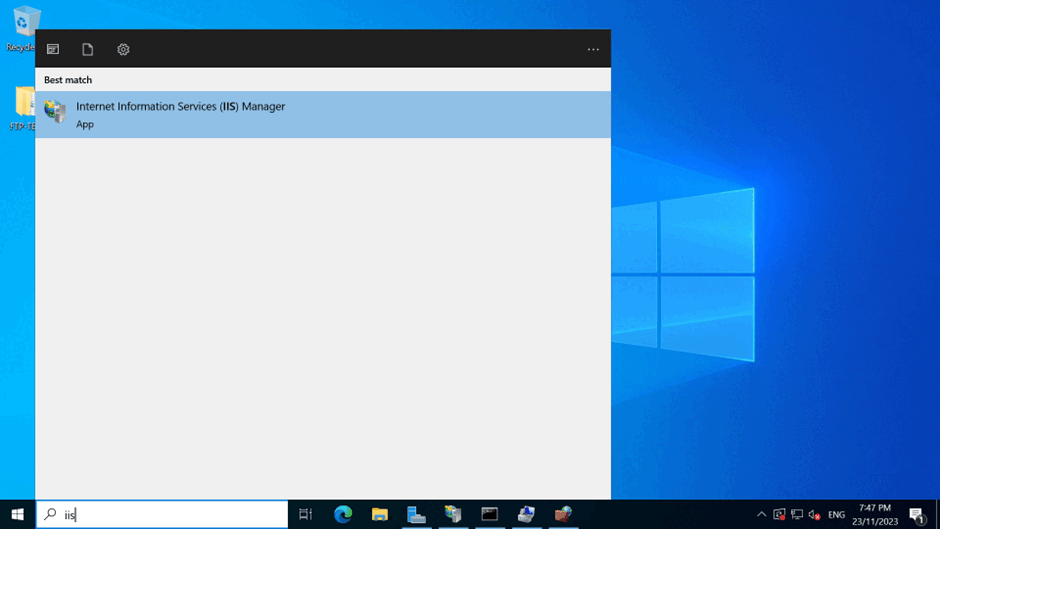Open the clock showing 7:47 PM
Screen dimensions: 1040x607
click(x=875, y=515)
